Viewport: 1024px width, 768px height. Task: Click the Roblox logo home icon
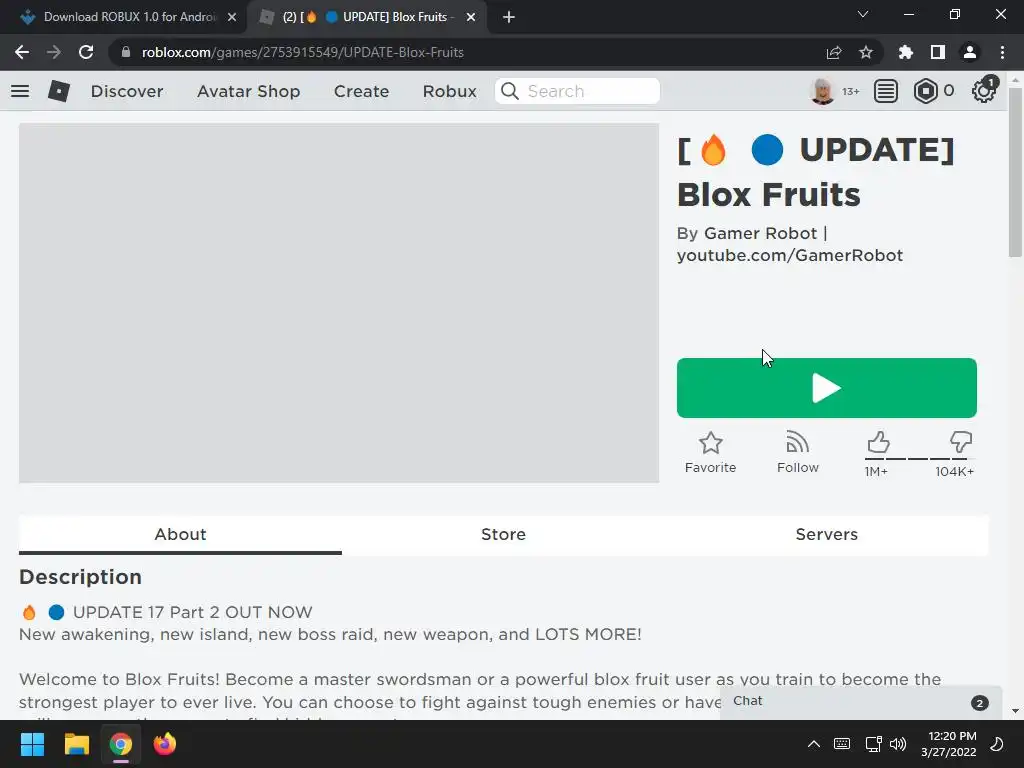[59, 91]
